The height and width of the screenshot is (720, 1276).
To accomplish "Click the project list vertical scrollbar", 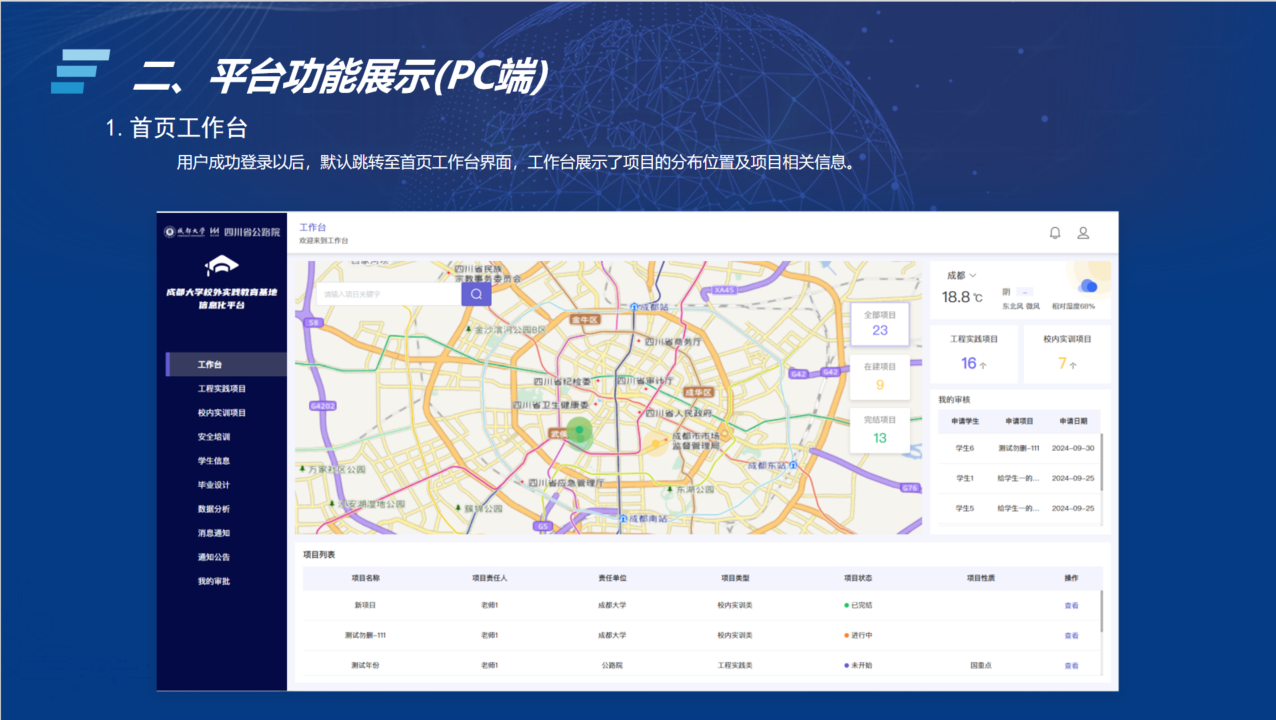I will pos(1101,610).
